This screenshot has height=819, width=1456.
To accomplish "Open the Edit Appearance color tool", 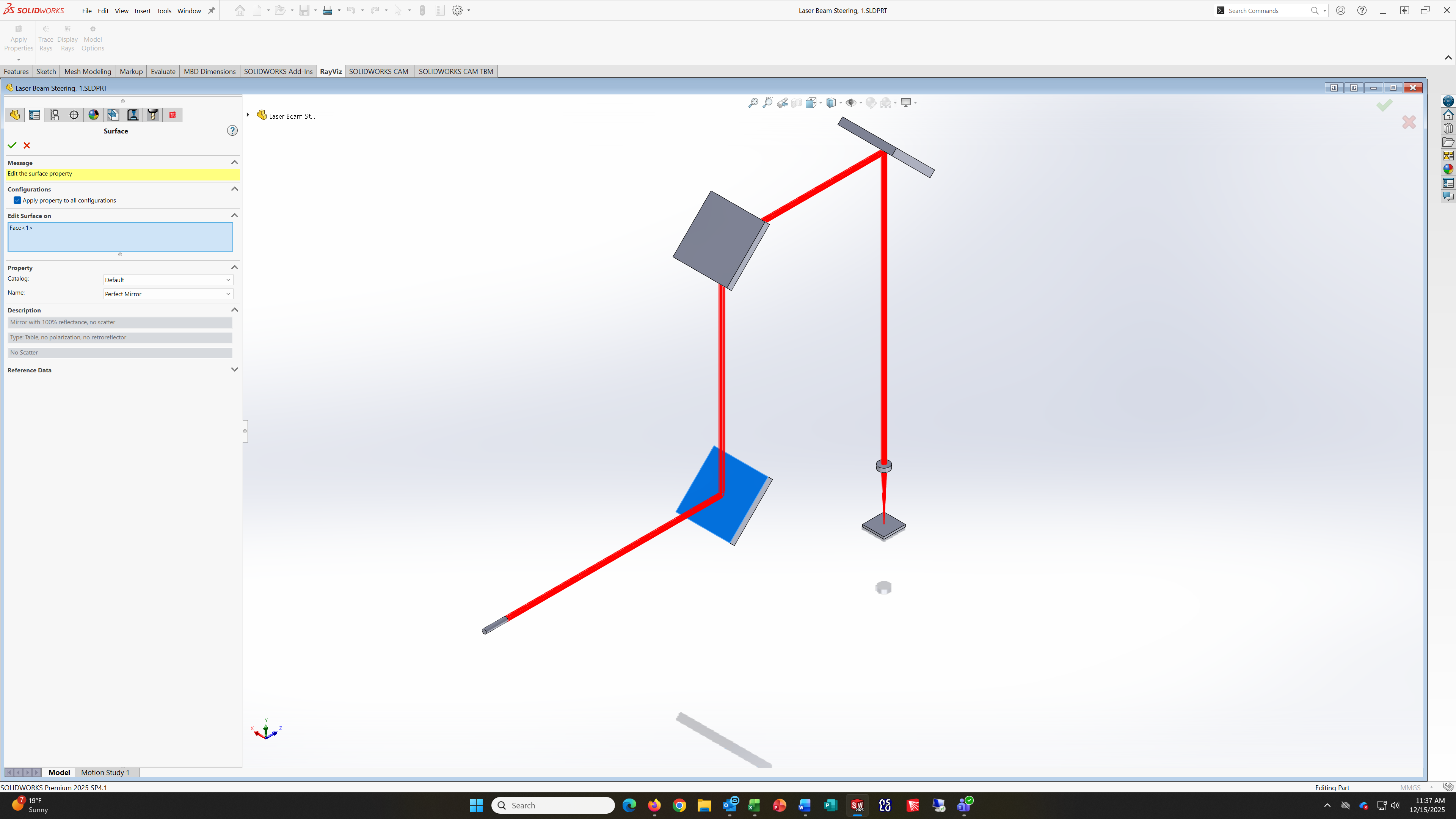I will click(871, 103).
